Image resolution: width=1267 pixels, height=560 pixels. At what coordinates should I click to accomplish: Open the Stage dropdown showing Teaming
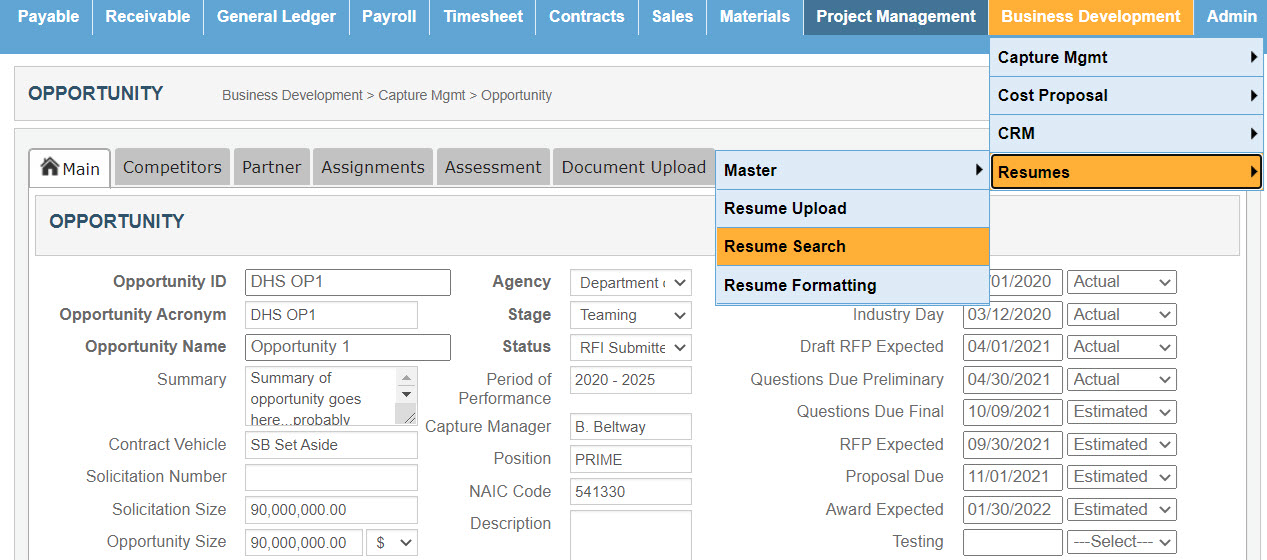(x=631, y=315)
